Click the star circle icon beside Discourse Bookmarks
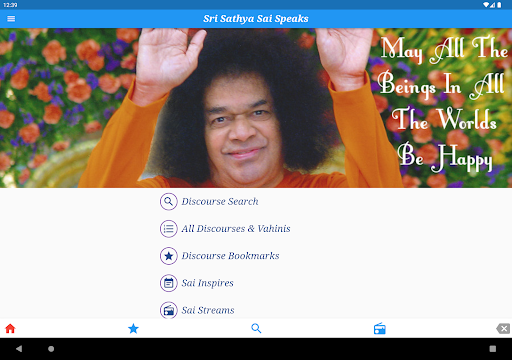Image resolution: width=512 pixels, height=360 pixels. click(169, 256)
